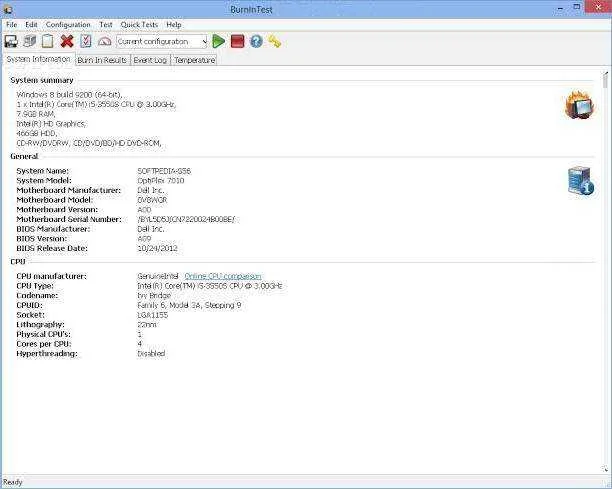This screenshot has height=489, width=612.
Task: Click the CPUID value Family 6, Model 3A
Action: click(x=189, y=305)
